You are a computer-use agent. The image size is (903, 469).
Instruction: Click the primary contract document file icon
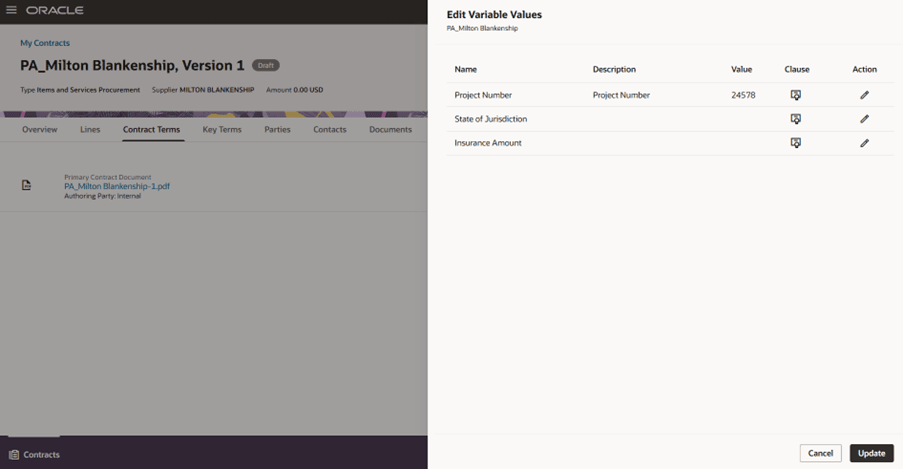point(26,185)
